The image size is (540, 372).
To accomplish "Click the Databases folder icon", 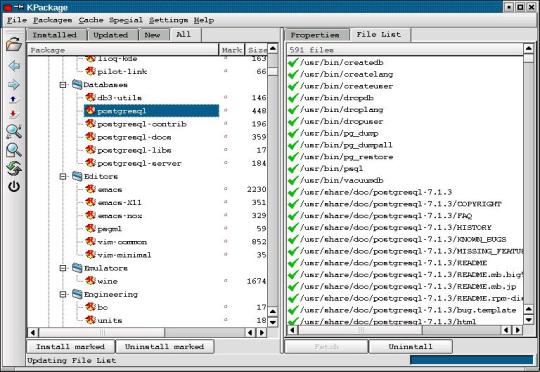I will (x=77, y=84).
